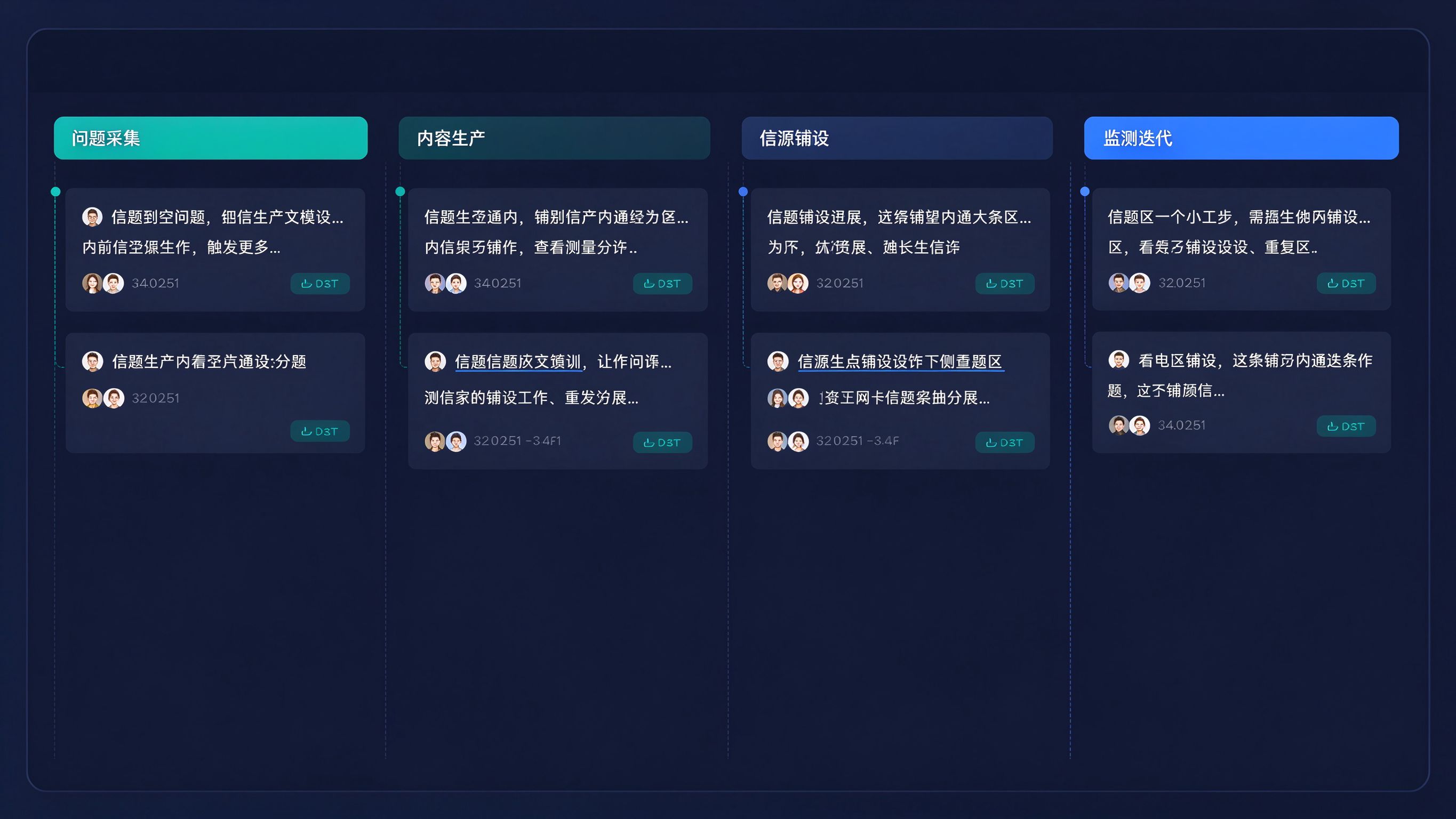Switch to the 监测迭代 column header
The image size is (1456, 819).
click(1241, 138)
